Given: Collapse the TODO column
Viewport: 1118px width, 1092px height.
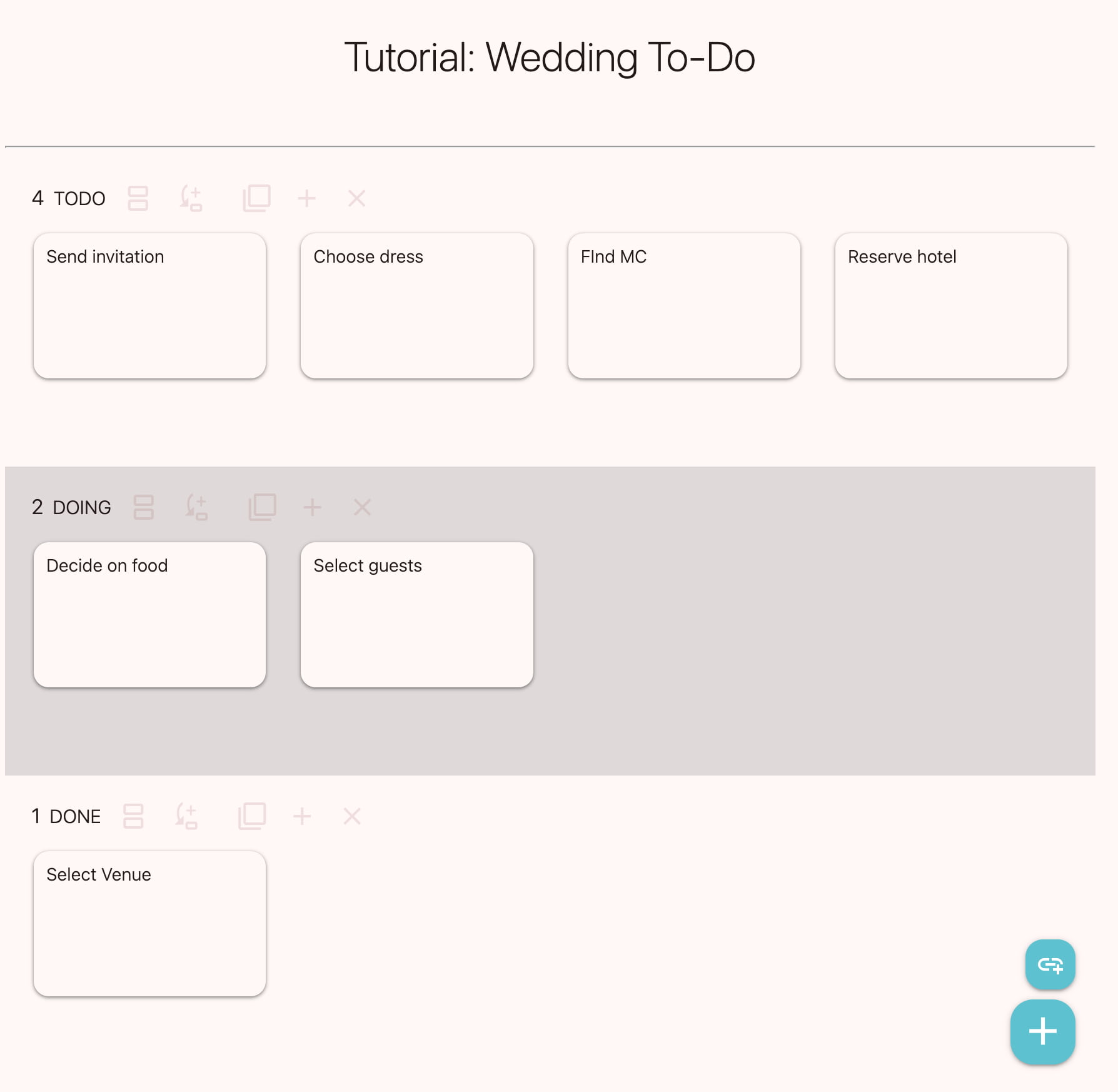Looking at the screenshot, I should click(x=138, y=198).
